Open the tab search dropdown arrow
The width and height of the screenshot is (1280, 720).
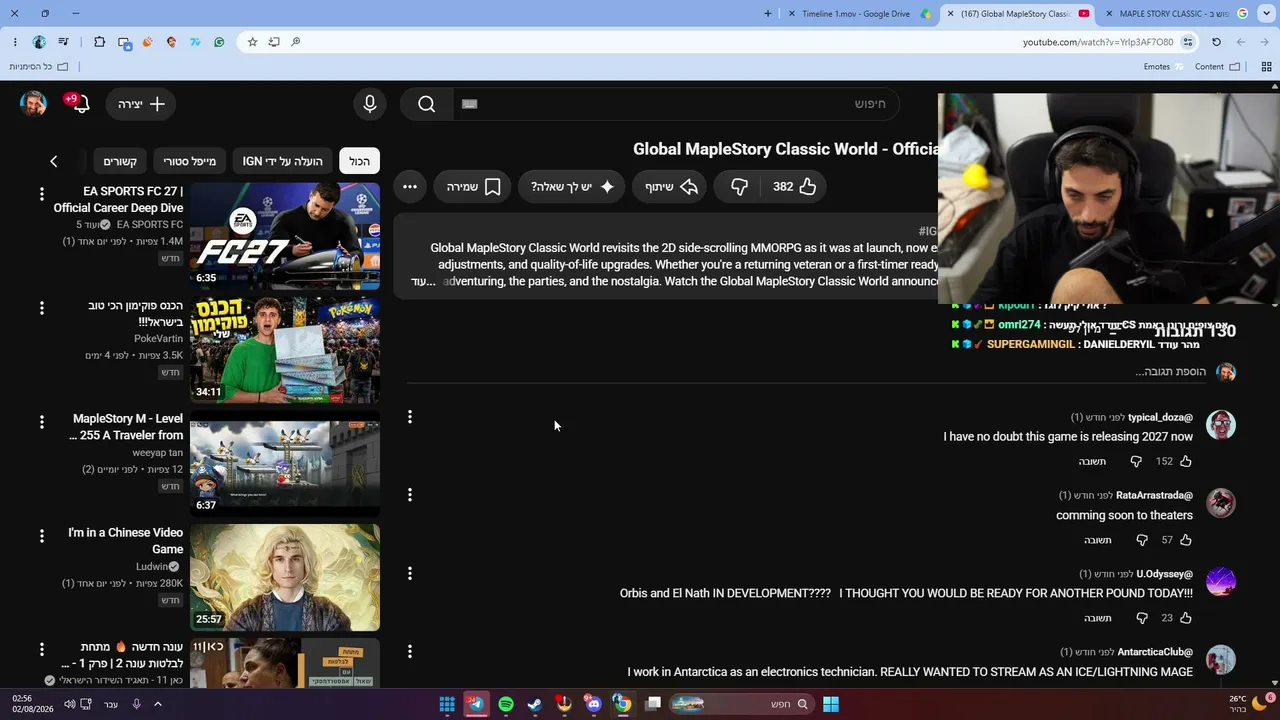point(1264,14)
